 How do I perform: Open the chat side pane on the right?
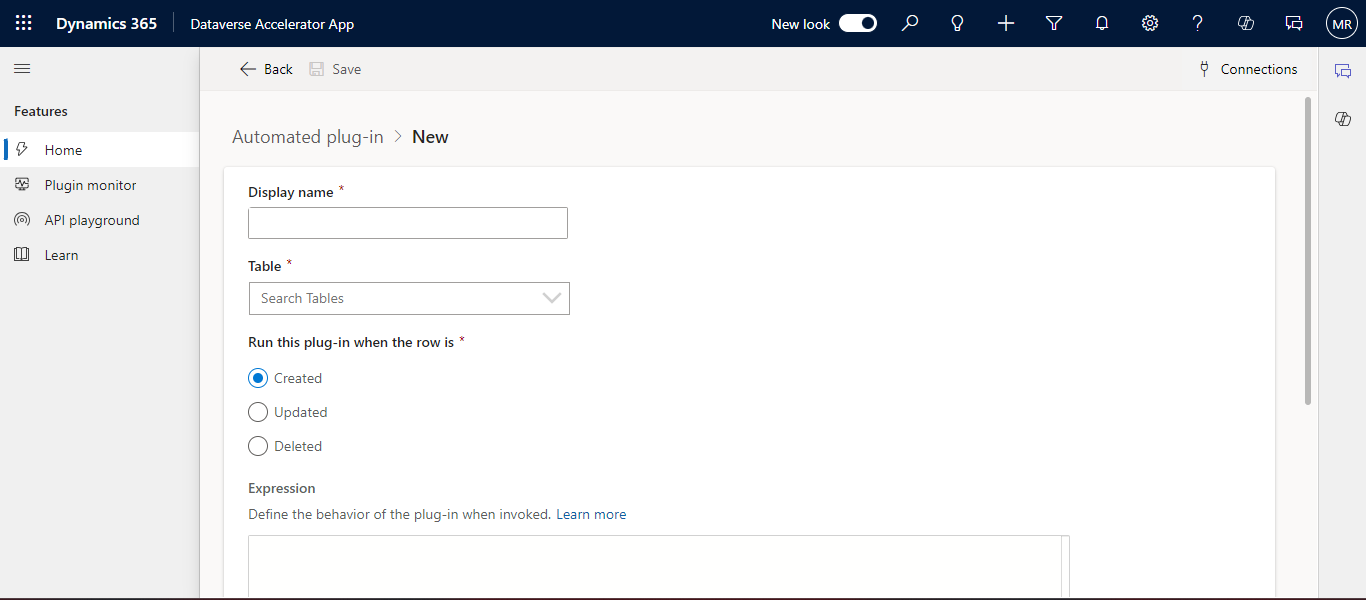point(1343,70)
